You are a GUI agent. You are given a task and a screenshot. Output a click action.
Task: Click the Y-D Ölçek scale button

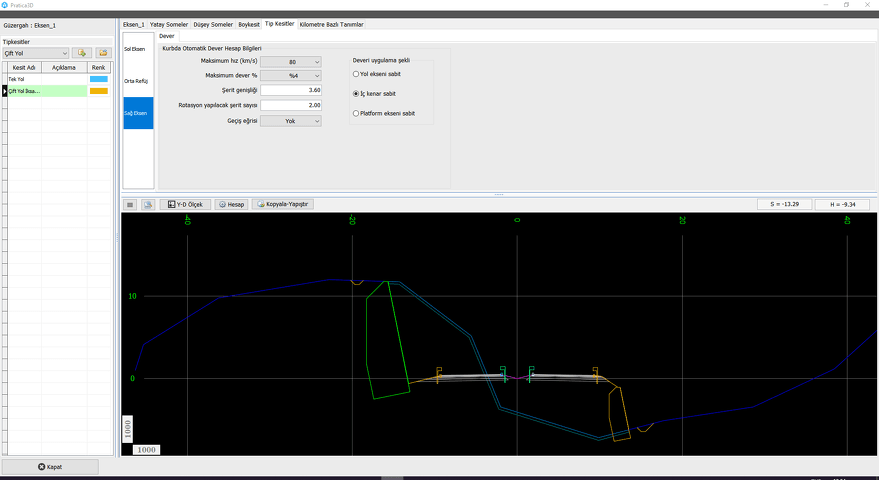point(184,204)
